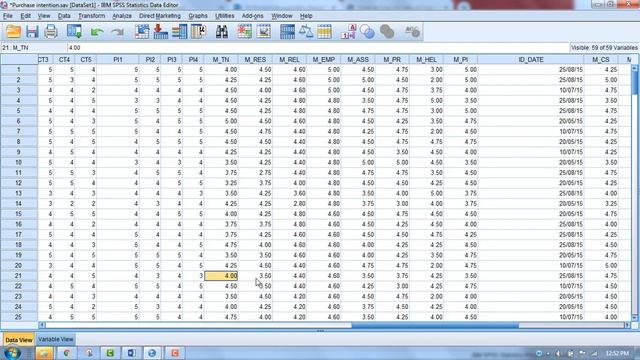Undo the last action with the green arrow
This screenshot has width=640, height=360.
[x=97, y=31]
